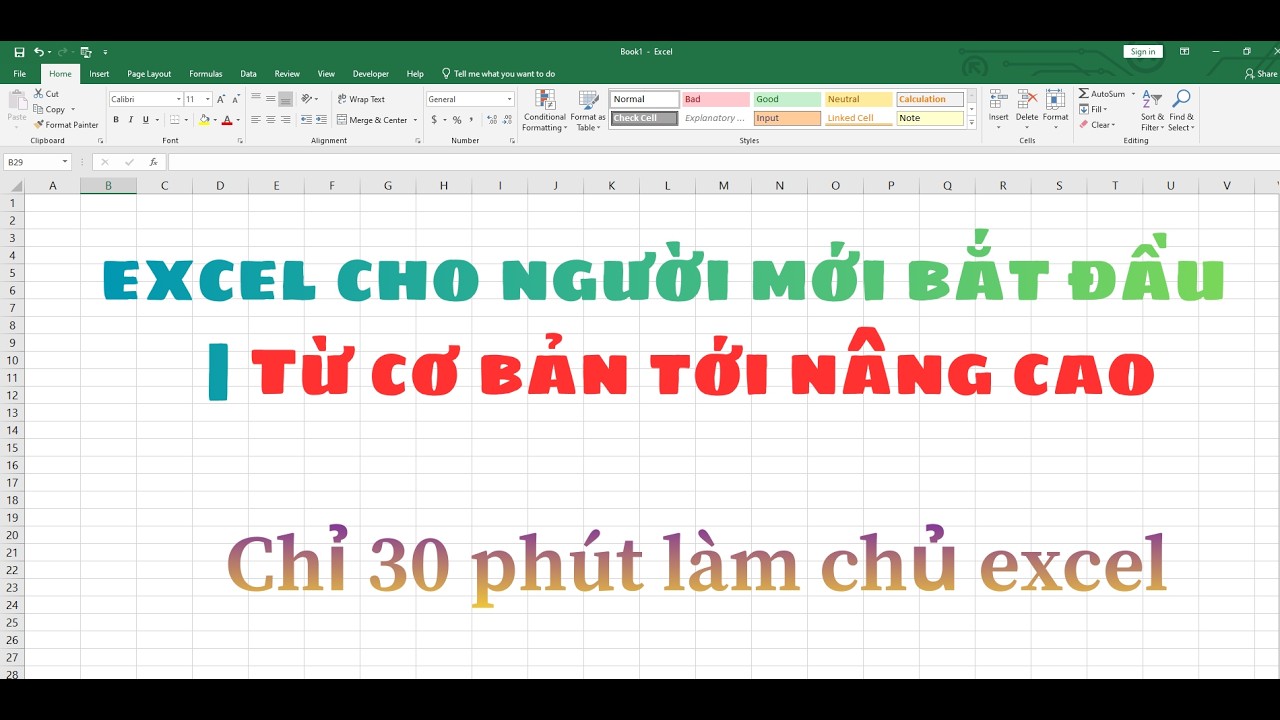Expand the Find & Select menu
The height and width of the screenshot is (720, 1280).
tap(1181, 110)
